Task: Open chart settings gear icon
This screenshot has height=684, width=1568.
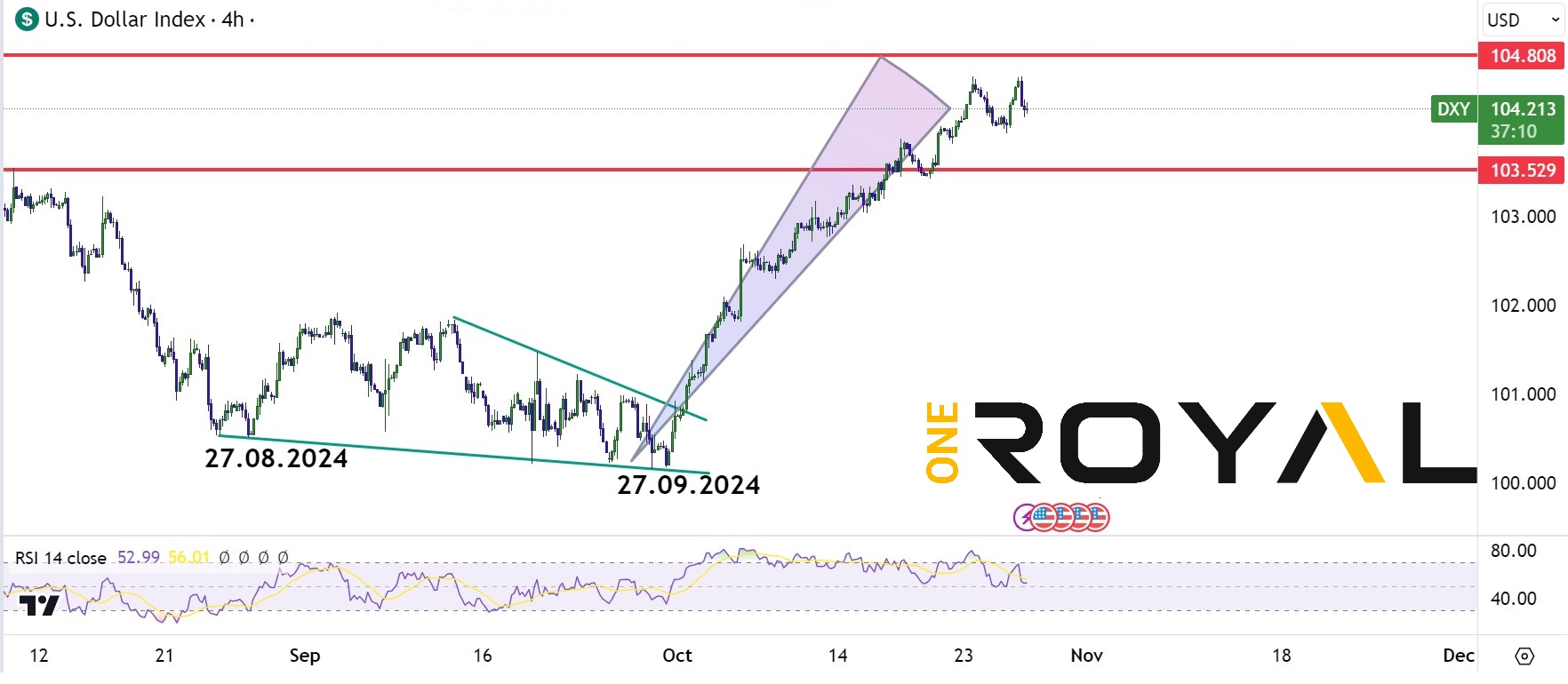Action: [x=1524, y=656]
